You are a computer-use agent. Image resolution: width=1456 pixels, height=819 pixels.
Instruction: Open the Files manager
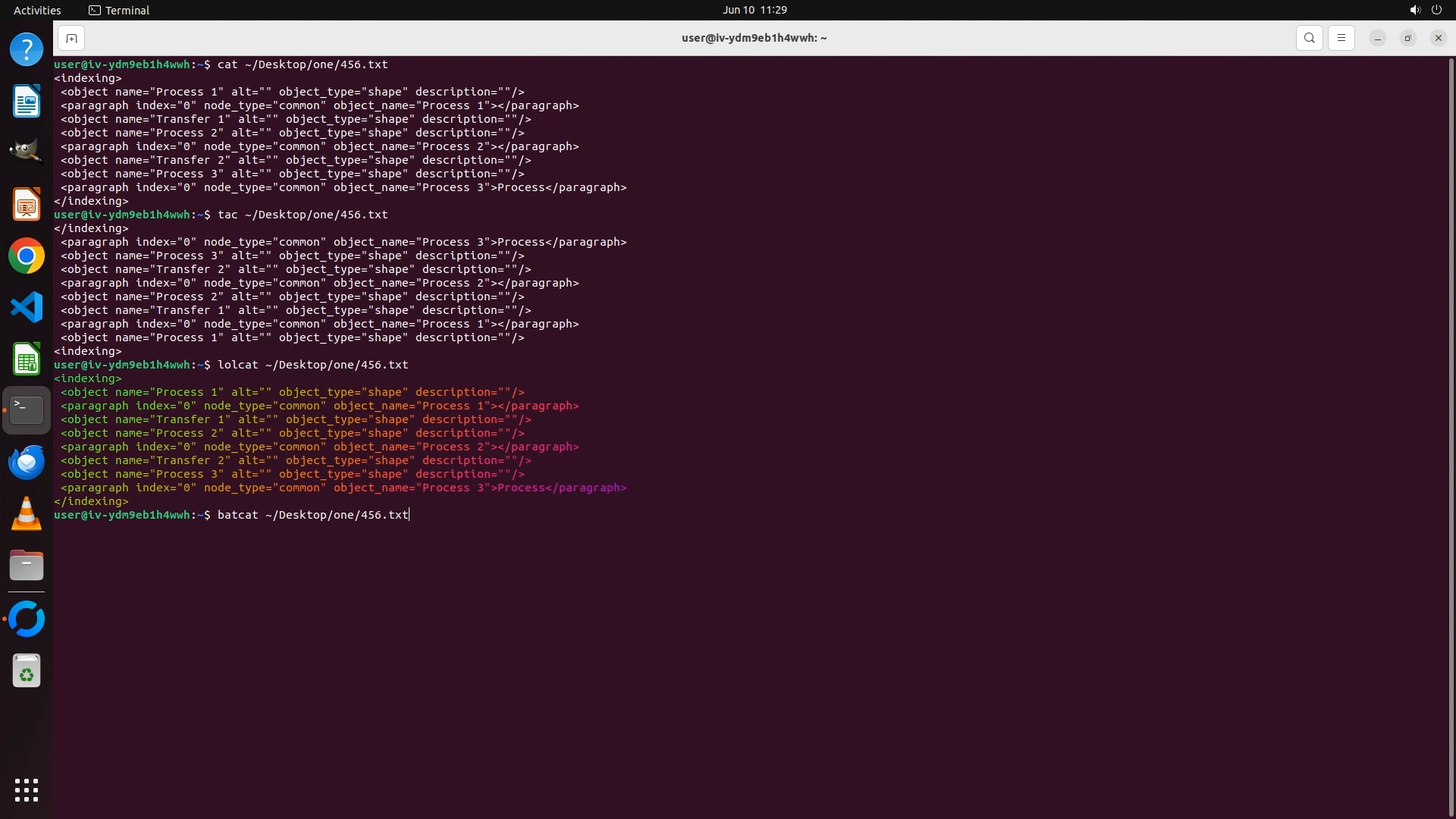click(x=27, y=566)
